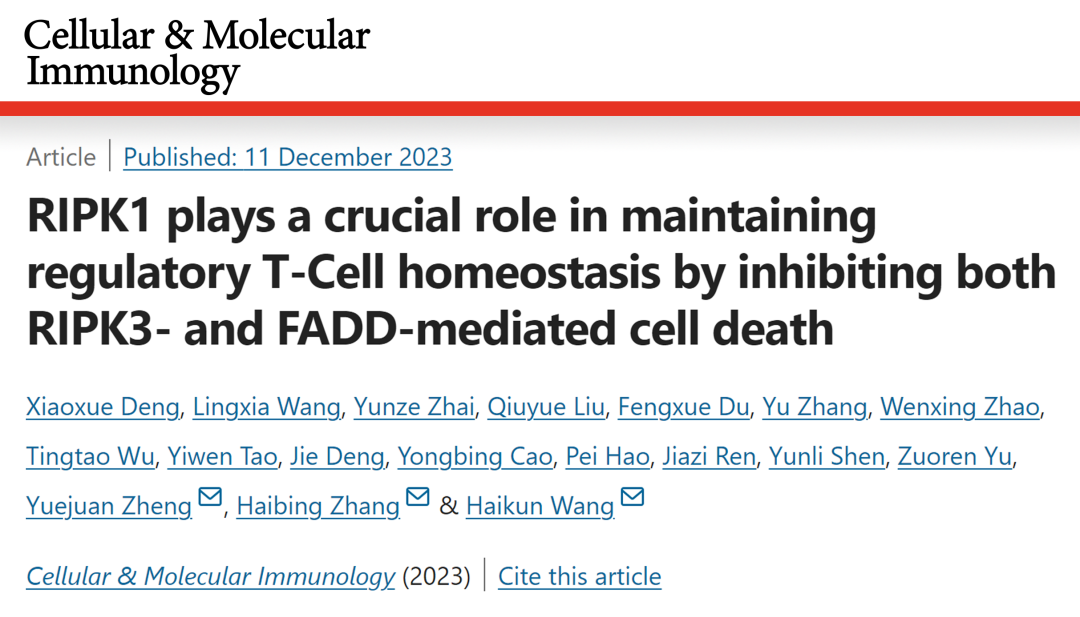Click the Yunze Zhai author link
1080x617 pixels.
tap(414, 407)
